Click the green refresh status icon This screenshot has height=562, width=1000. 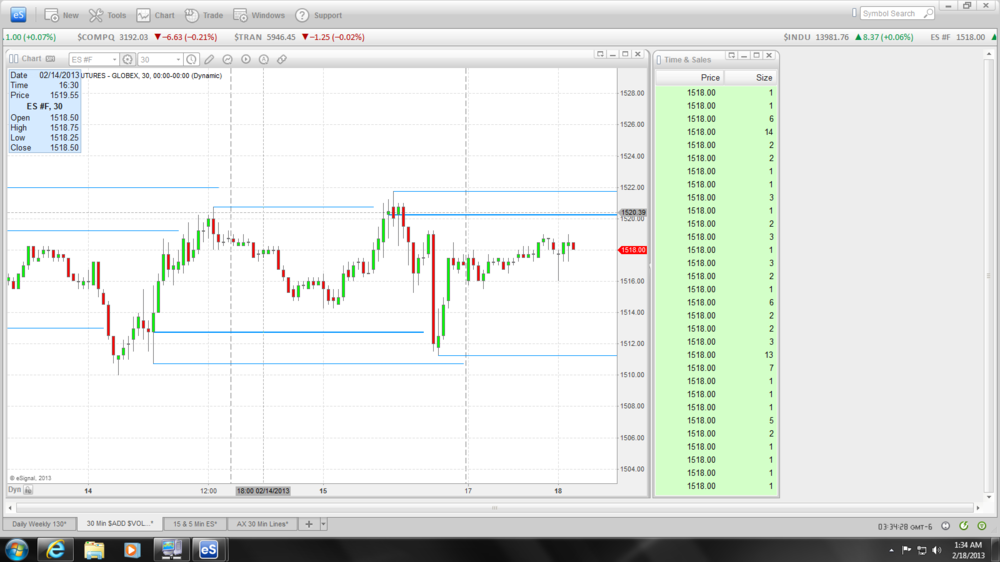(x=964, y=526)
